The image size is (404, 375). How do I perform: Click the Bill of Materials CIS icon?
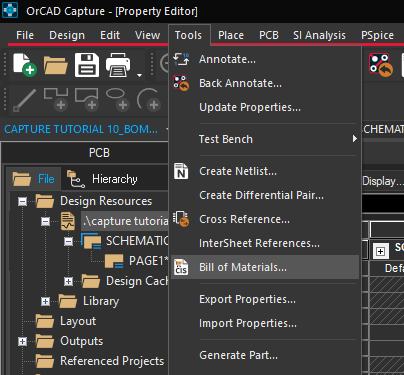click(181, 267)
